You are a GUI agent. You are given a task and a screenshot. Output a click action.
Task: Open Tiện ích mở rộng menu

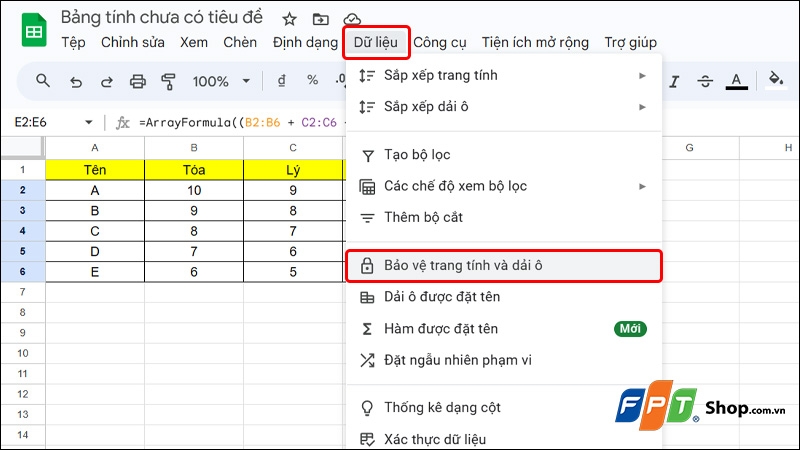[x=535, y=42]
